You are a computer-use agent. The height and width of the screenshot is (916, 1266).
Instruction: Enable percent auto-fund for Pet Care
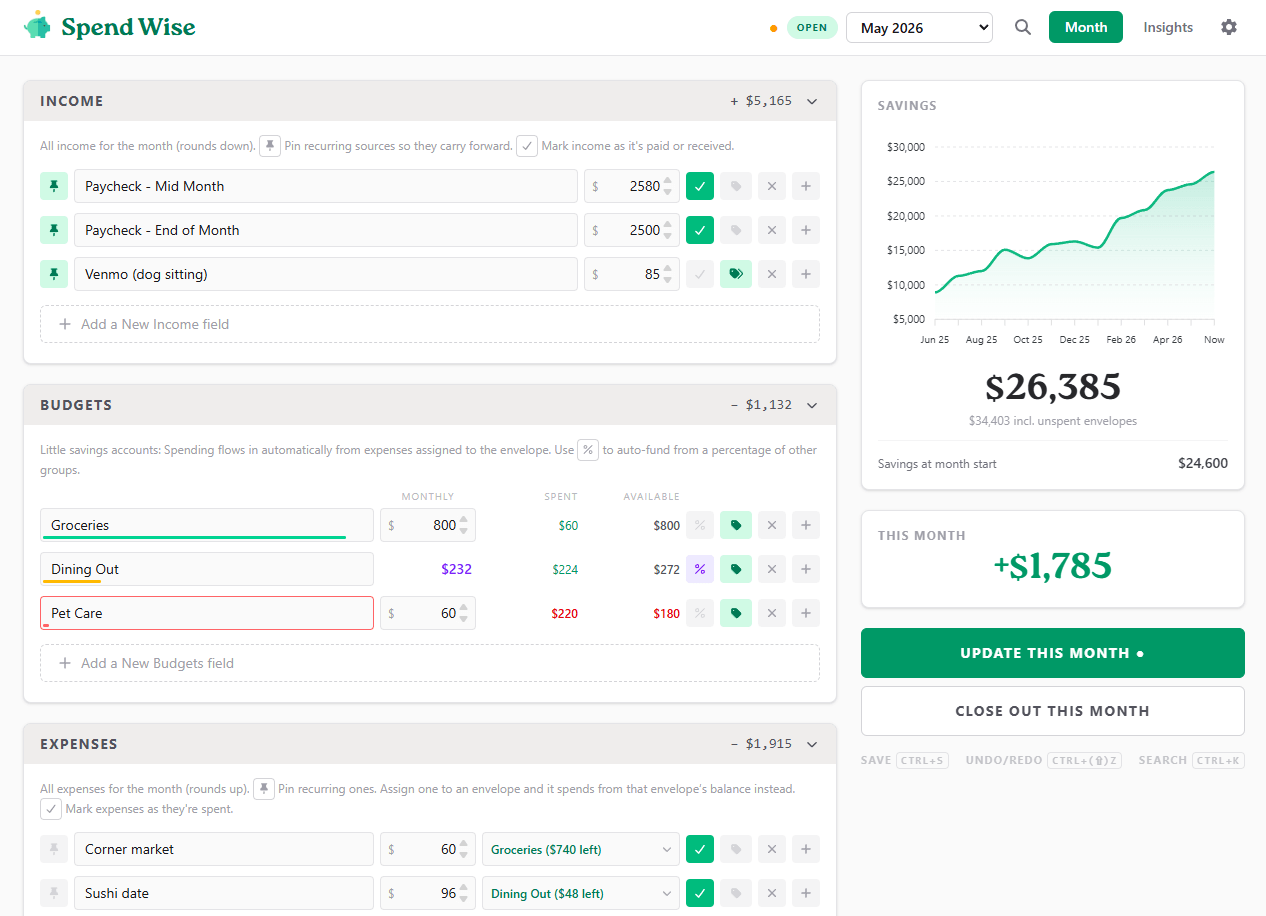coord(700,613)
